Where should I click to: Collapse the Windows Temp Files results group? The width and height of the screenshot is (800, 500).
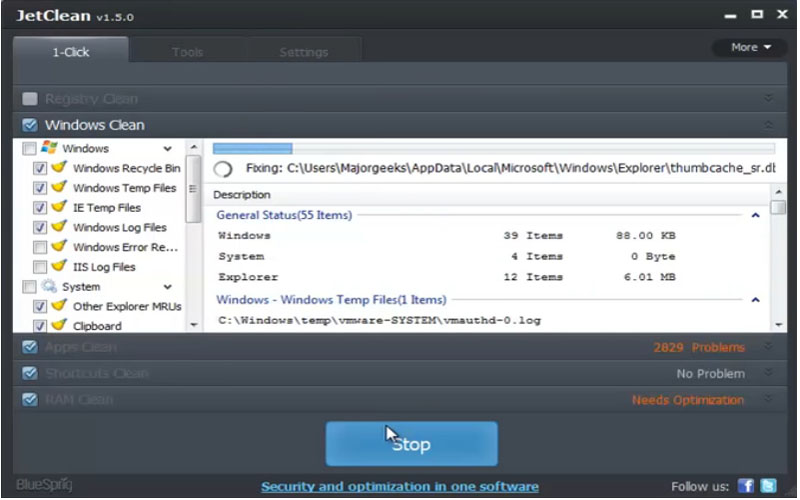click(756, 300)
